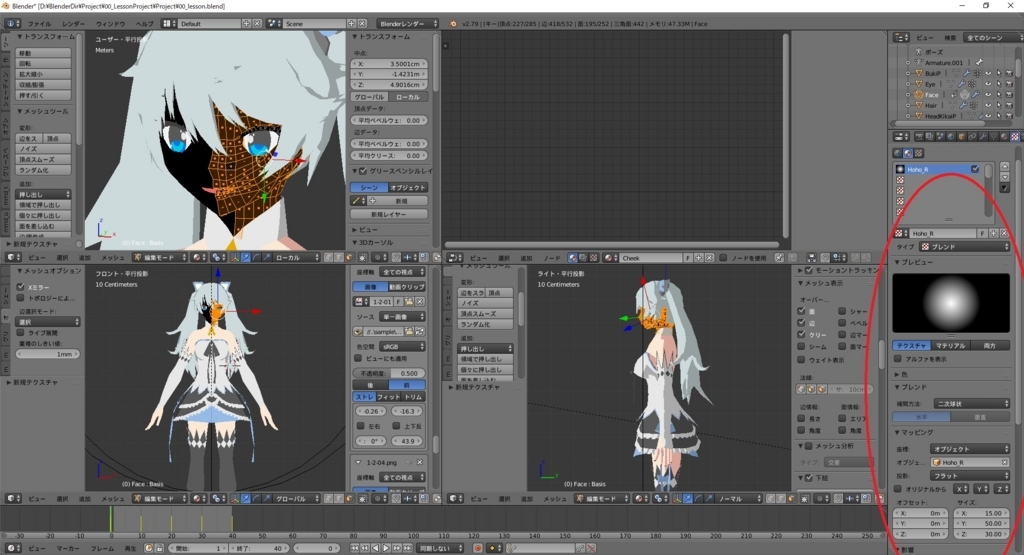Open the ヘルプ menu
Viewport: 1024px width, 555px height.
(144, 24)
